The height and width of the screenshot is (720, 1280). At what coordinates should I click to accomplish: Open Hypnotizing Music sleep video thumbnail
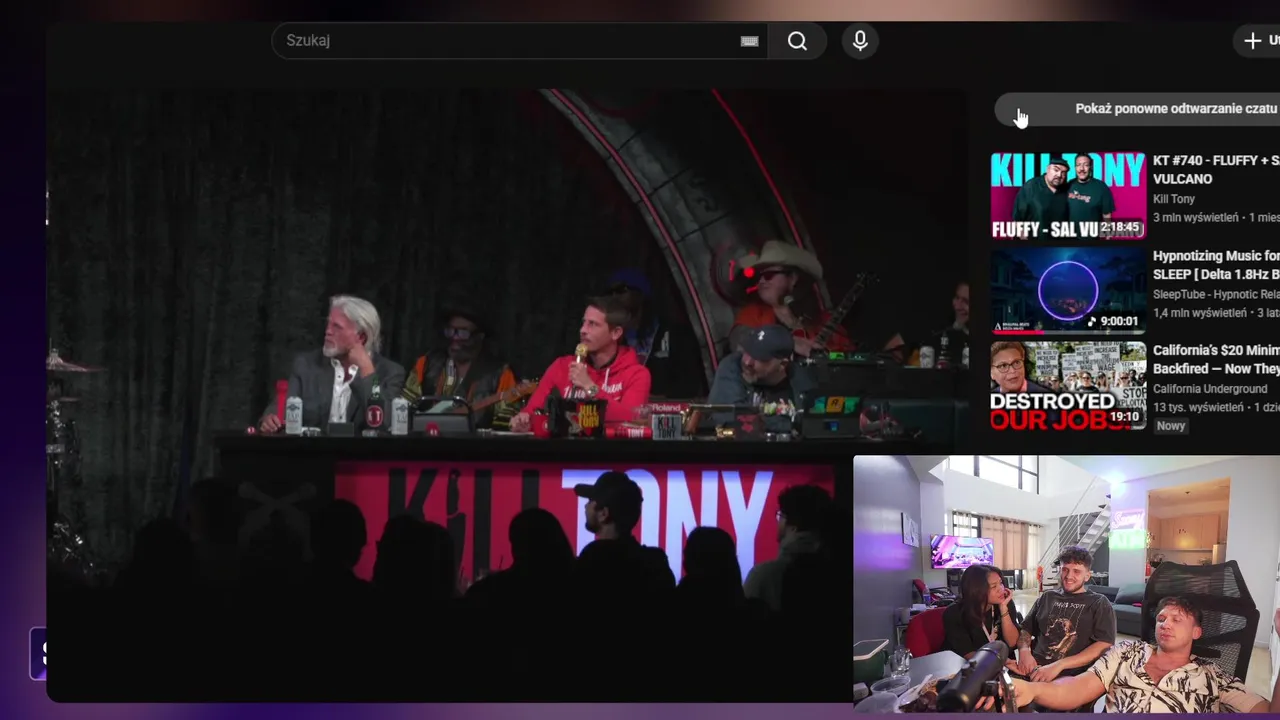tap(1068, 291)
